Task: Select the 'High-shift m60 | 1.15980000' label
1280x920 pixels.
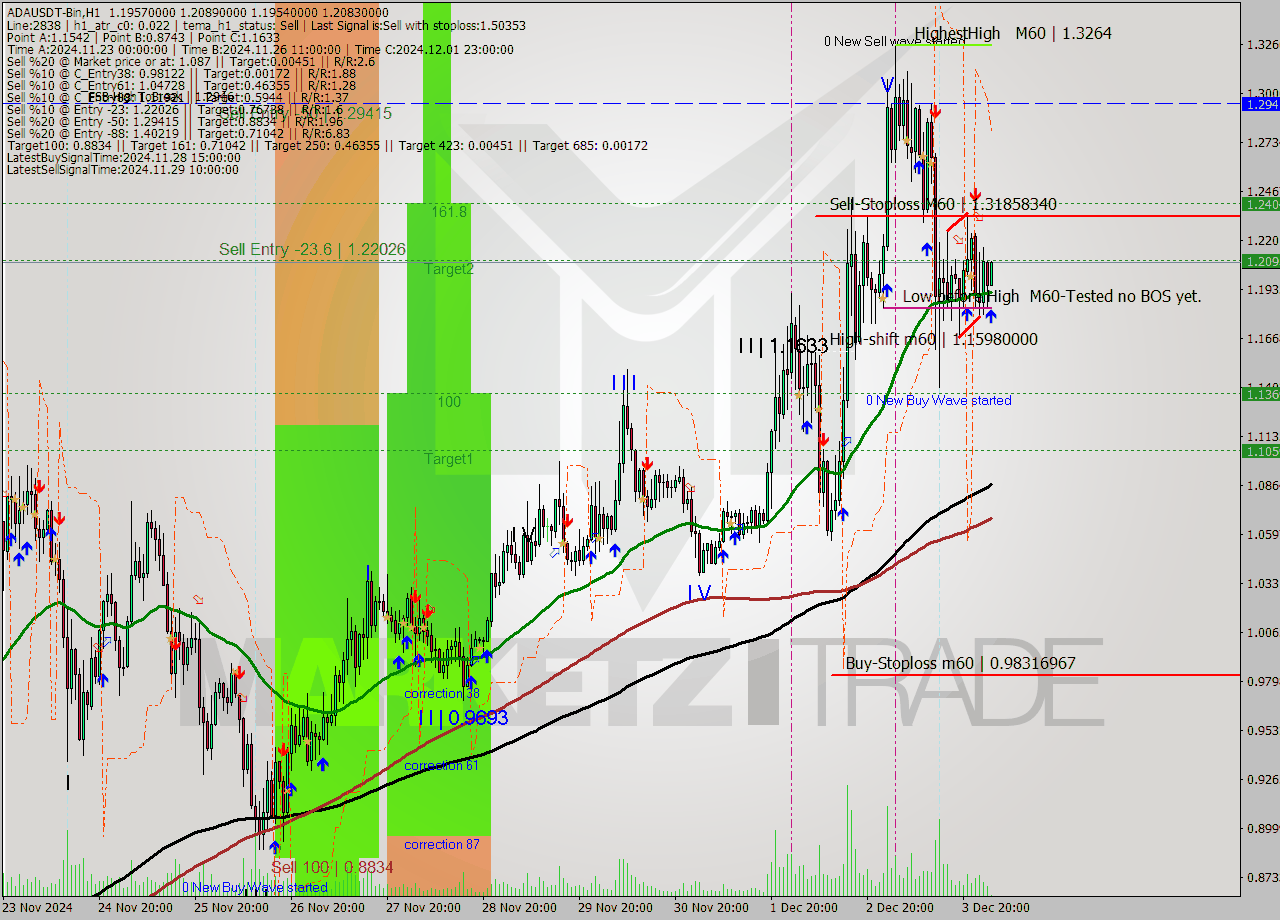Action: (x=933, y=339)
